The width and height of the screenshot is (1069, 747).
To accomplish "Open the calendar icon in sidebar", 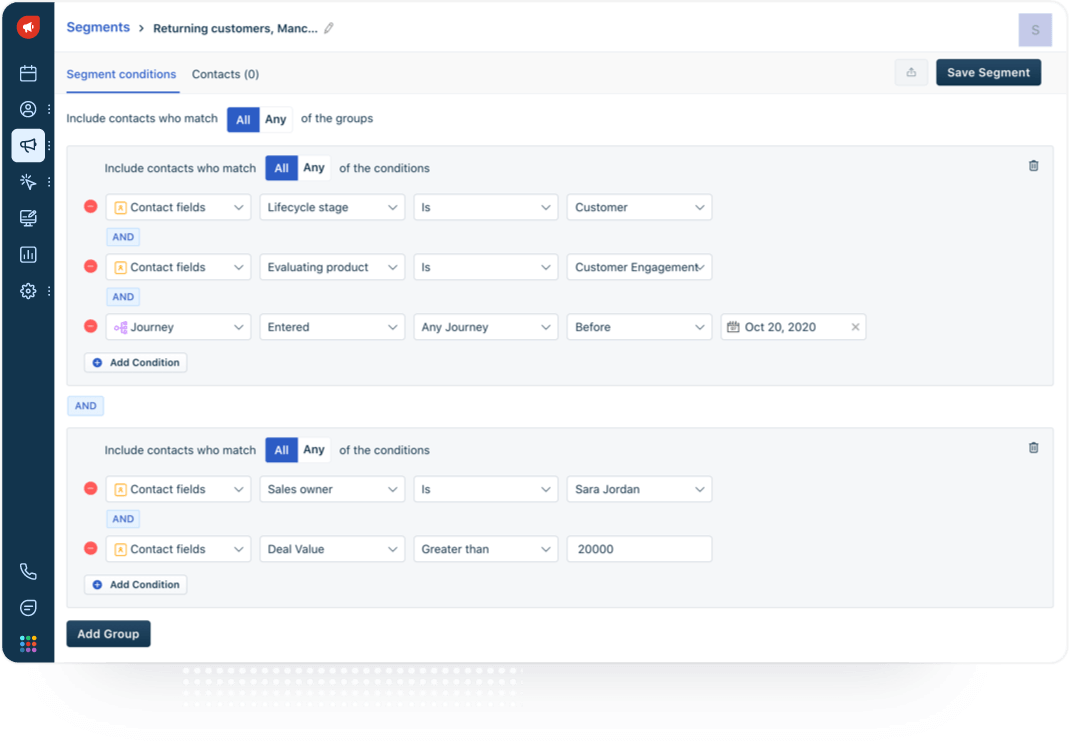I will [28, 73].
